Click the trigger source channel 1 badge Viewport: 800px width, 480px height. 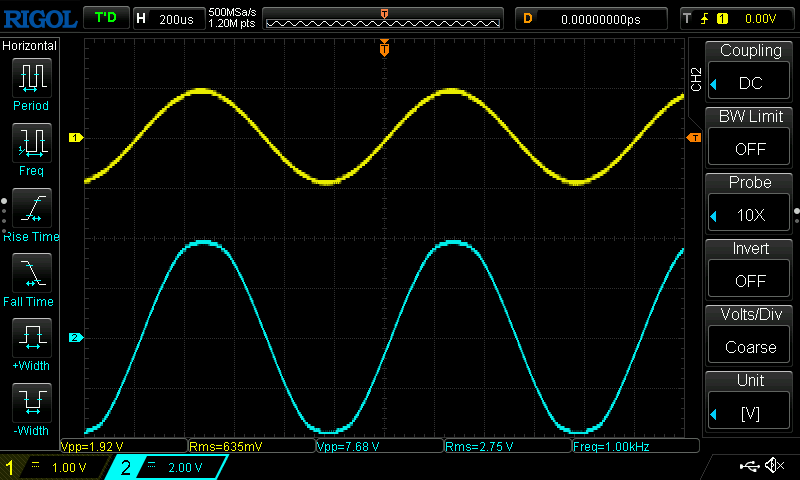722,19
